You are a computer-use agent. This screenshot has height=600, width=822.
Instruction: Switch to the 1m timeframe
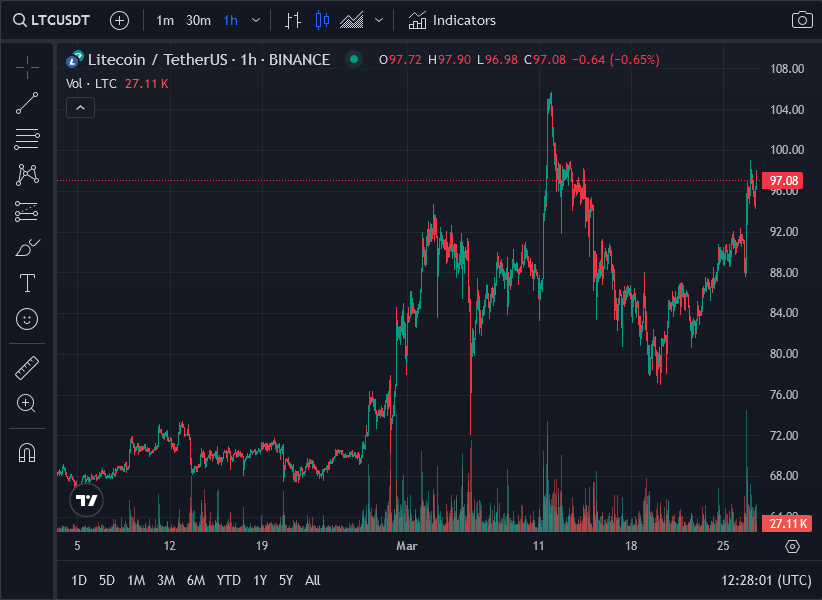[x=165, y=20]
